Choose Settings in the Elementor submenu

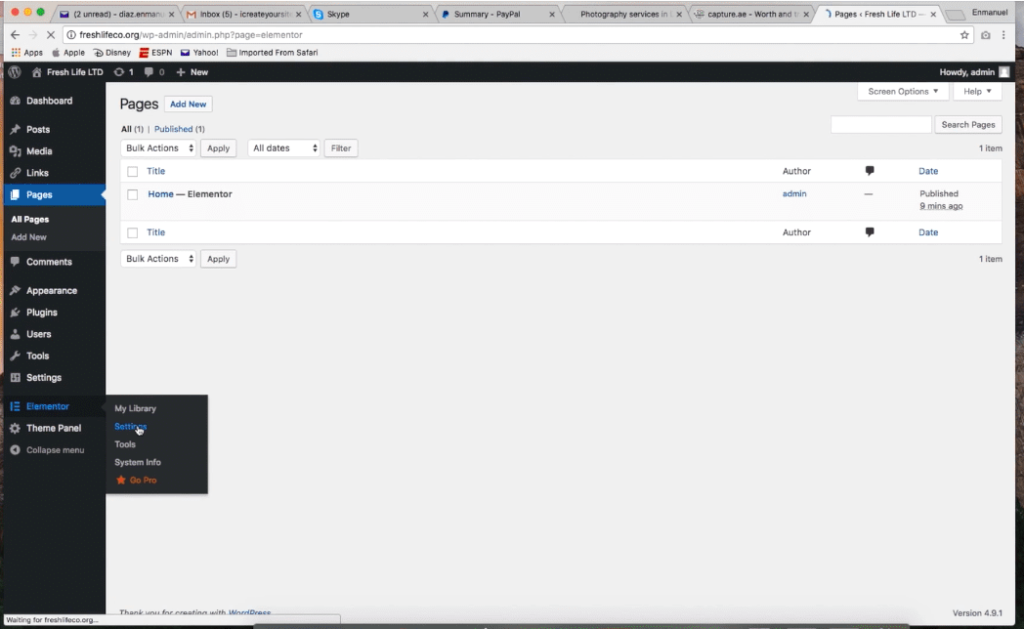coord(131,426)
